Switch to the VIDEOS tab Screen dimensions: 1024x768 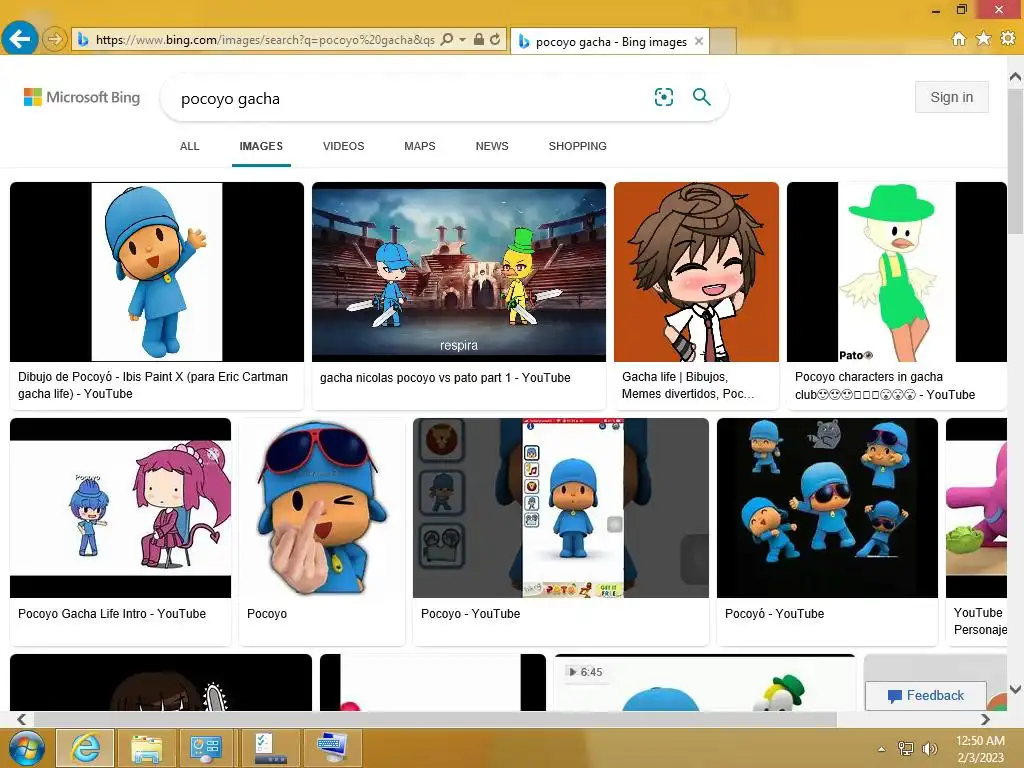click(344, 146)
